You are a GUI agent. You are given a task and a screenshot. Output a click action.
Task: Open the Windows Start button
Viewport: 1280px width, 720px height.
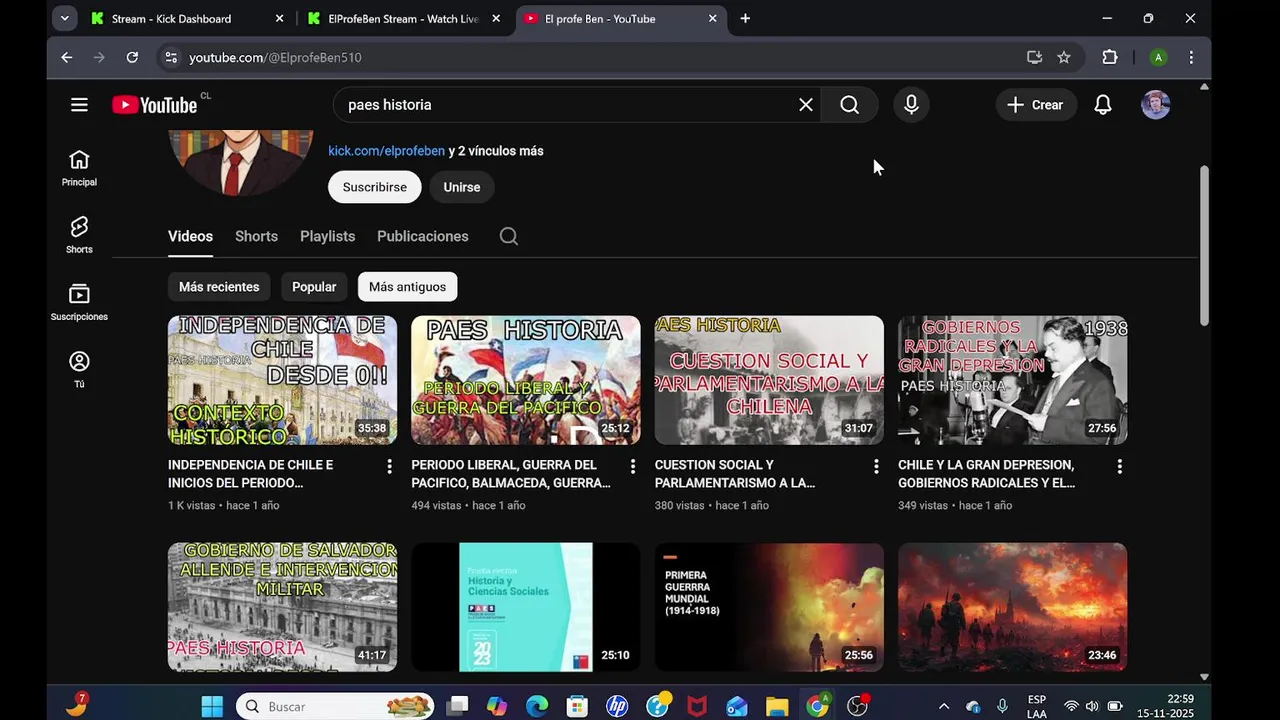tap(212, 706)
